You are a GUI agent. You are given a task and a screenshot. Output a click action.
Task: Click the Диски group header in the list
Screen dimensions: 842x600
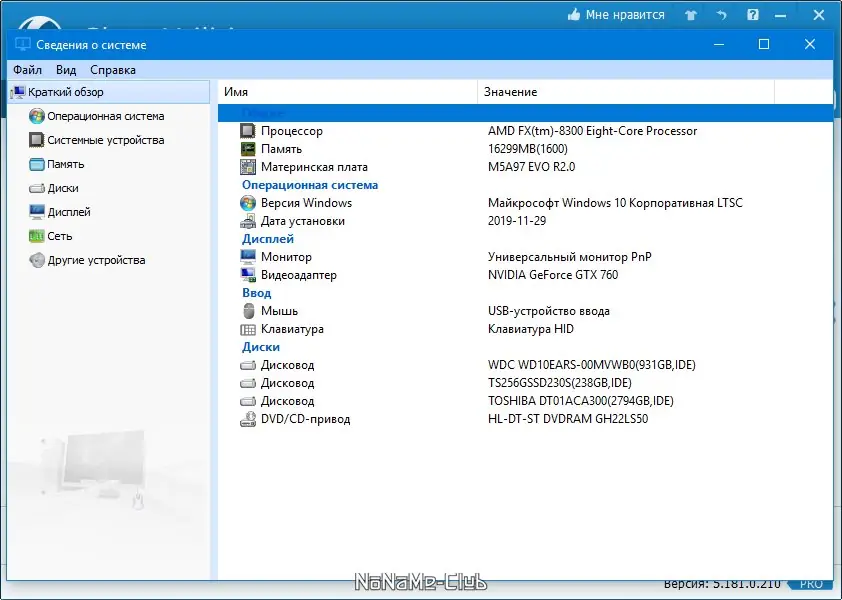click(x=261, y=347)
